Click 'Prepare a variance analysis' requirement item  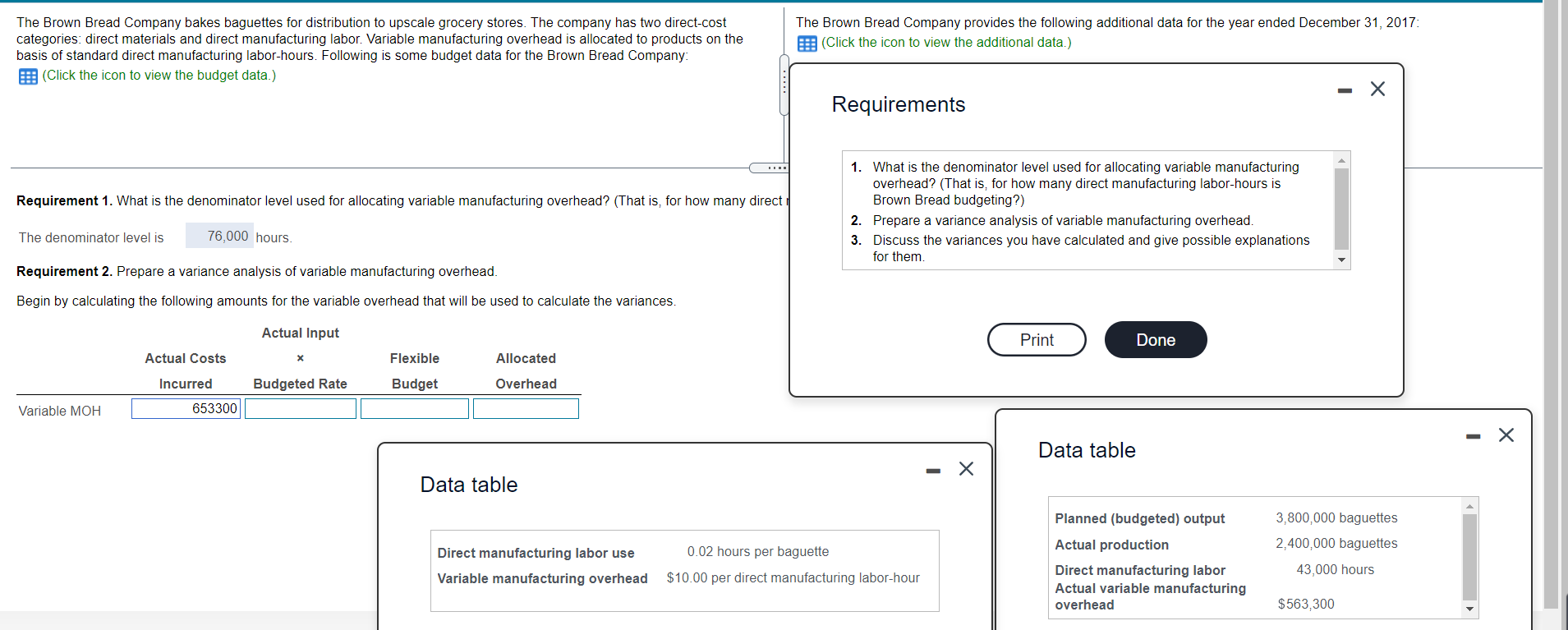pos(1063,221)
